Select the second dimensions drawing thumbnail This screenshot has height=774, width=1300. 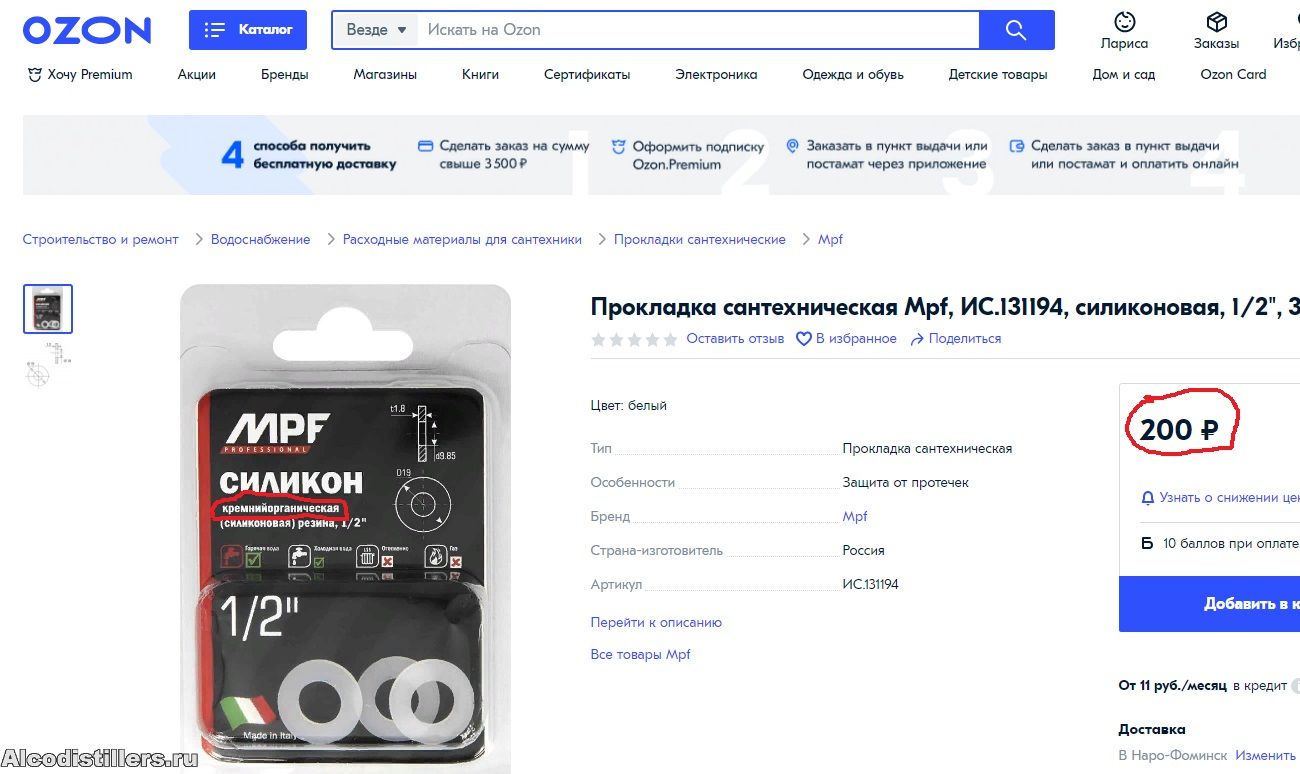click(48, 365)
